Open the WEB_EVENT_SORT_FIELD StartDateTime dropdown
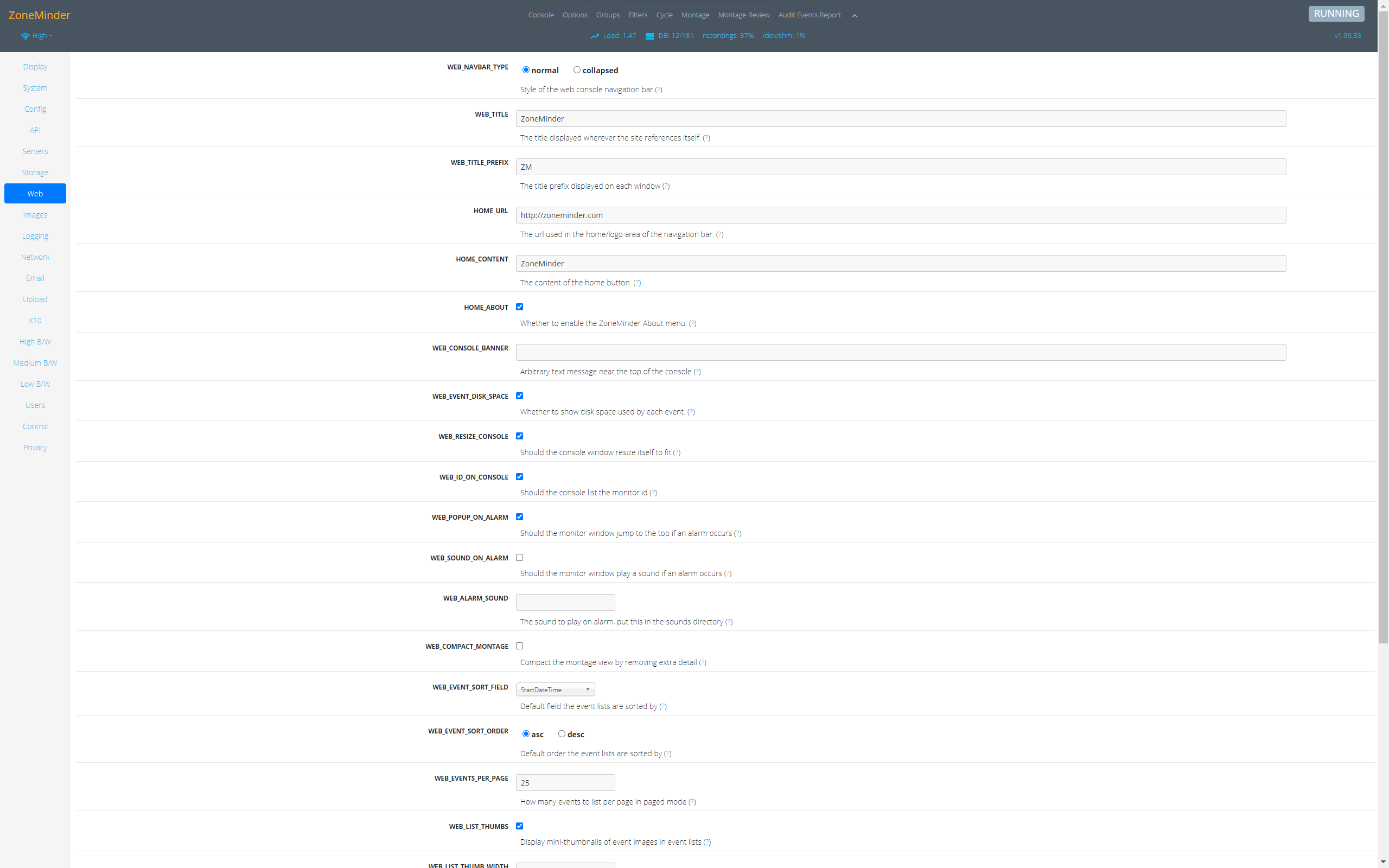The height and width of the screenshot is (868, 1389). pyautogui.click(x=555, y=690)
